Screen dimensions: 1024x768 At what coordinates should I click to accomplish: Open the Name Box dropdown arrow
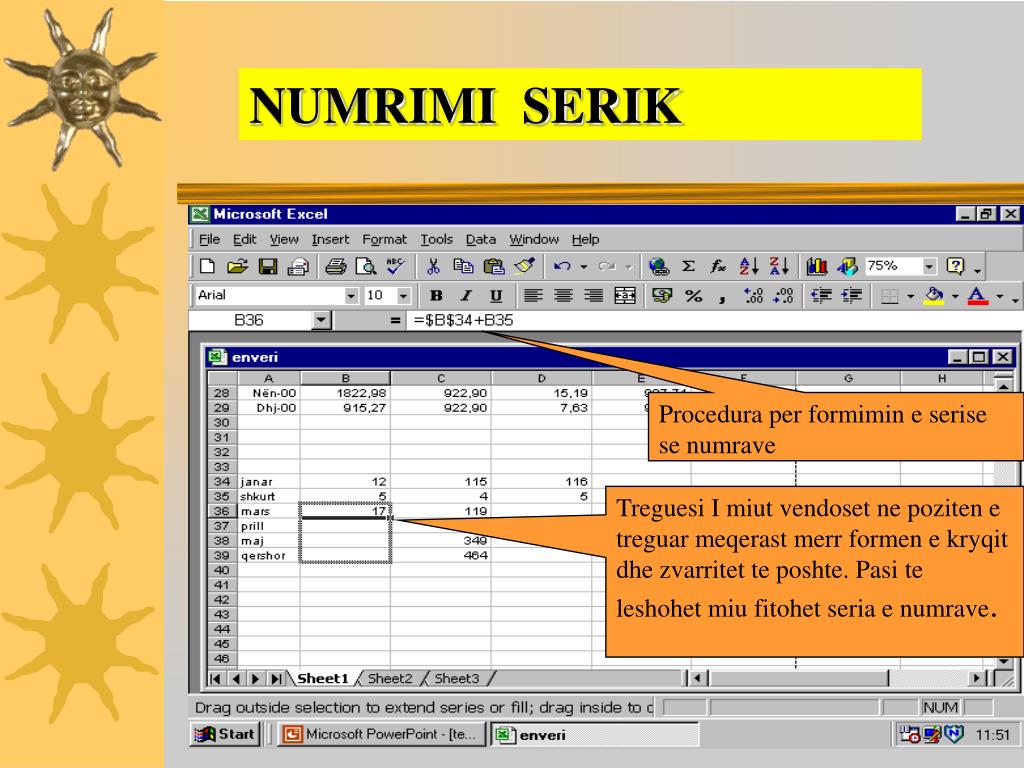[x=321, y=320]
